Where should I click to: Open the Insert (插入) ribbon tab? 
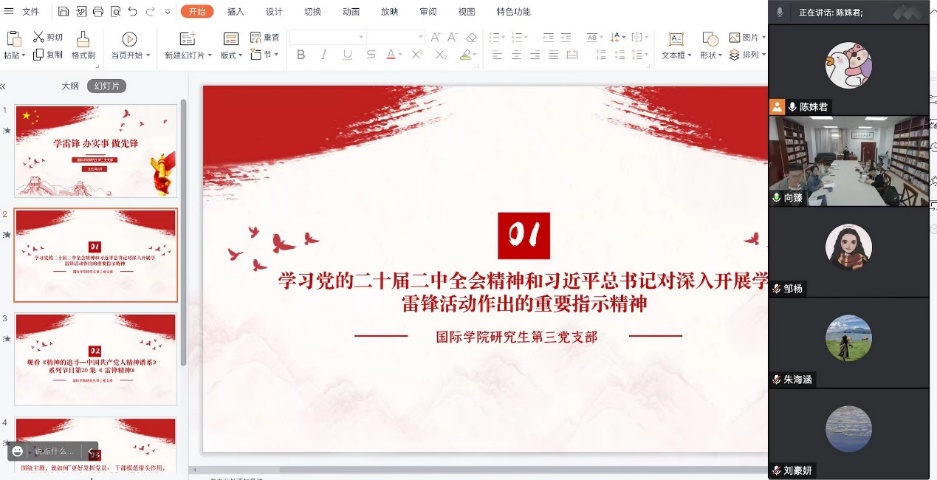pos(235,12)
